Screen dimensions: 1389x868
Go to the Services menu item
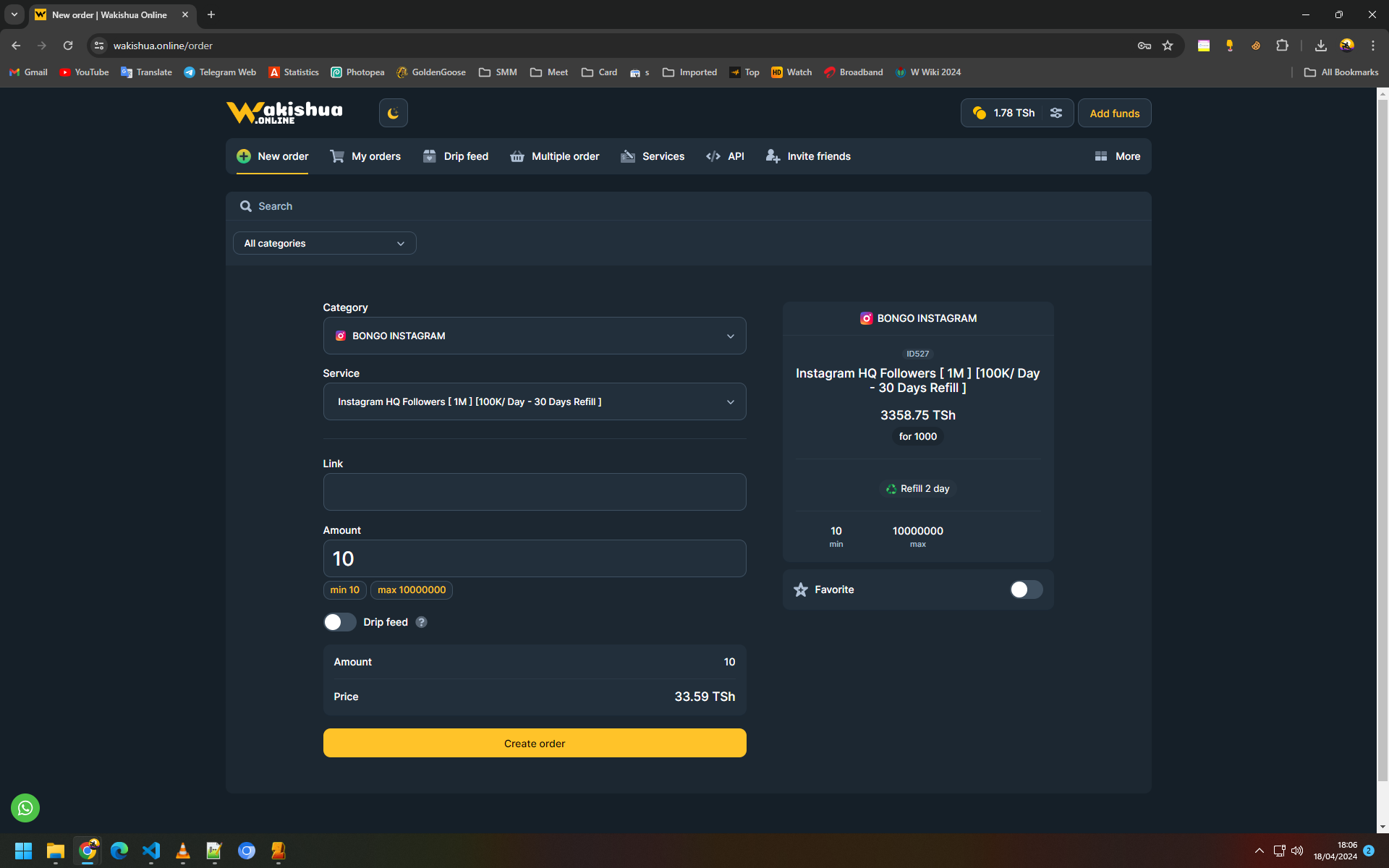(x=653, y=156)
